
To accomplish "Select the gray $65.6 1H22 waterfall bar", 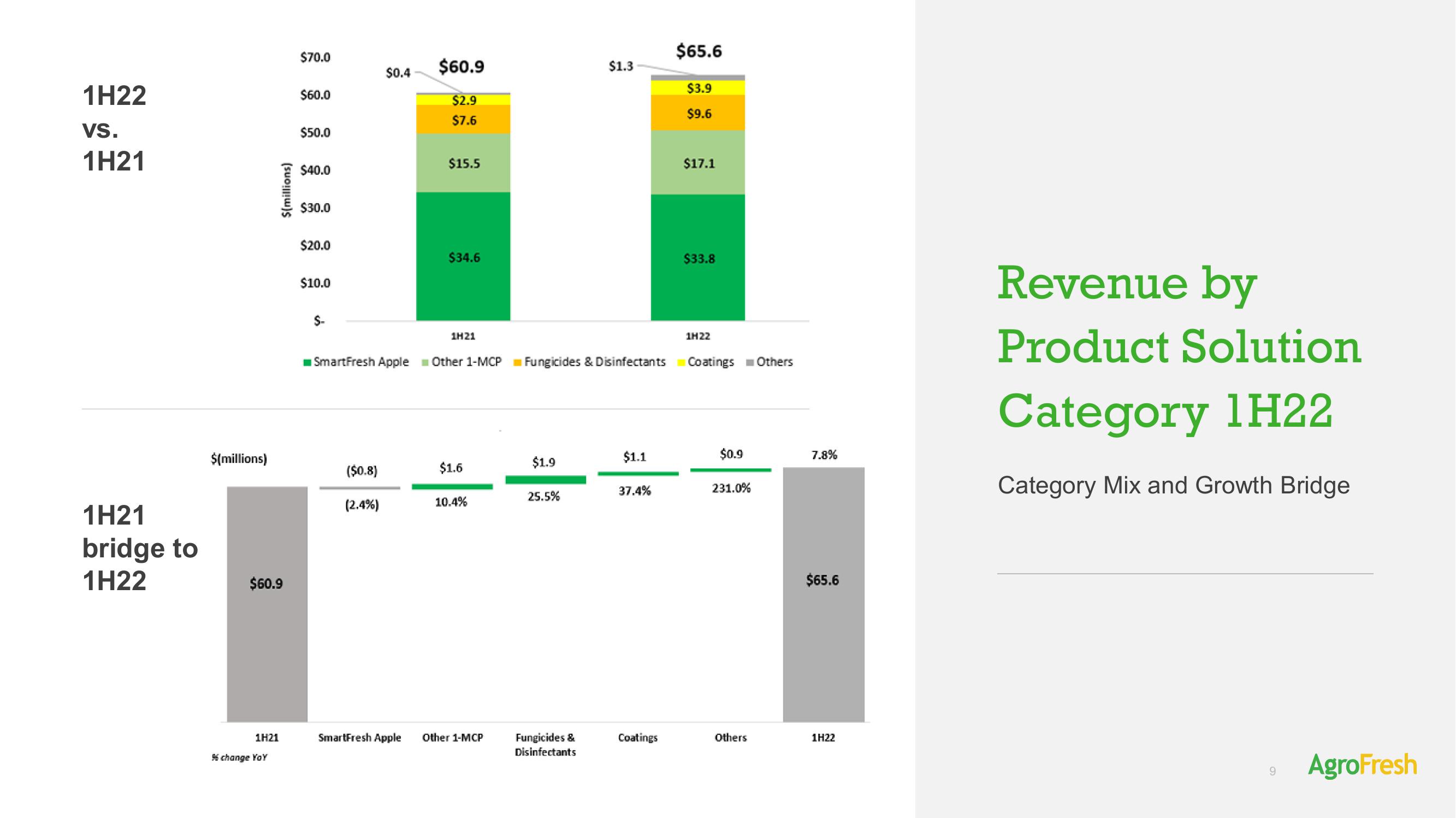I will coord(824,595).
